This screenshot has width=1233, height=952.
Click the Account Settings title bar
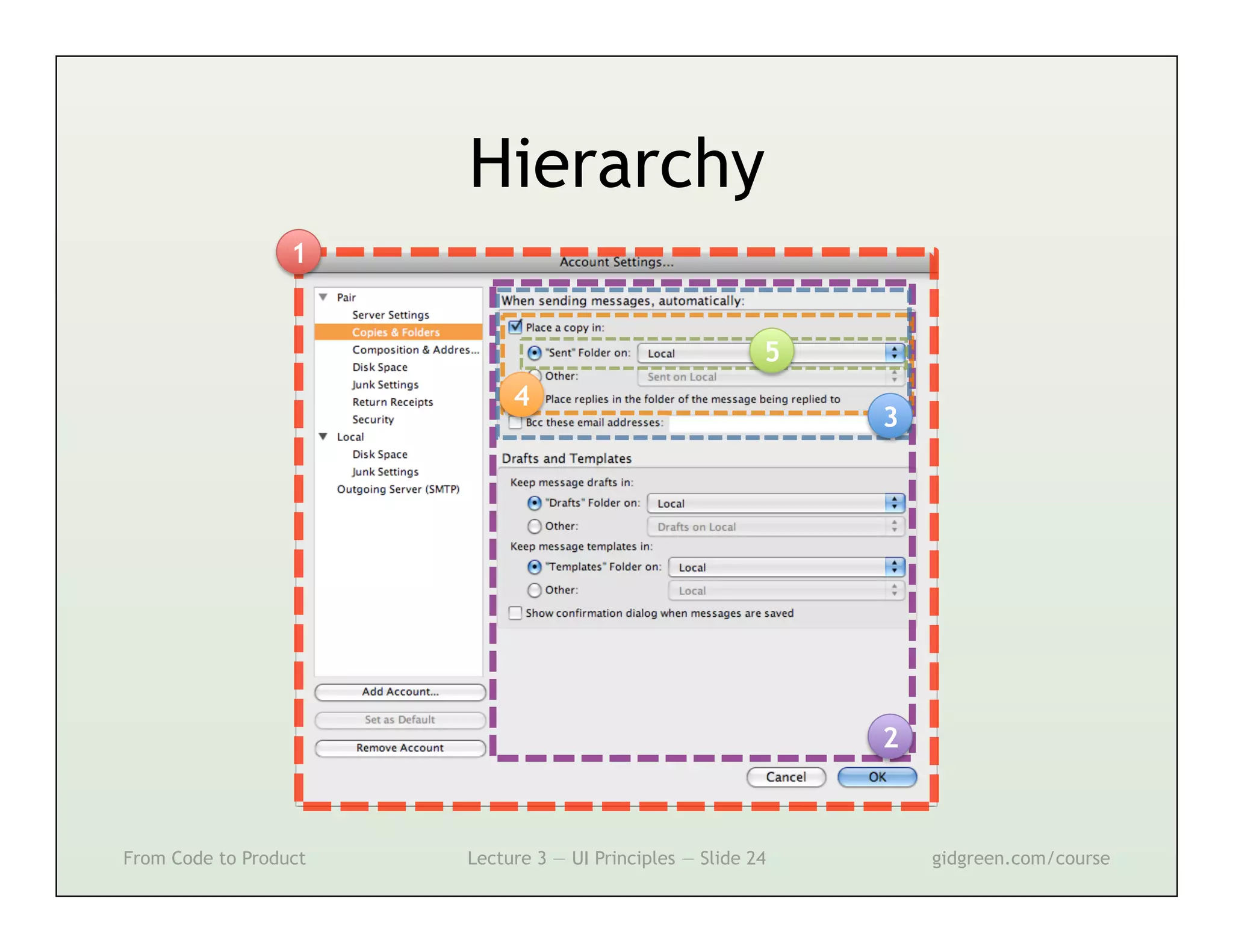pos(616,262)
